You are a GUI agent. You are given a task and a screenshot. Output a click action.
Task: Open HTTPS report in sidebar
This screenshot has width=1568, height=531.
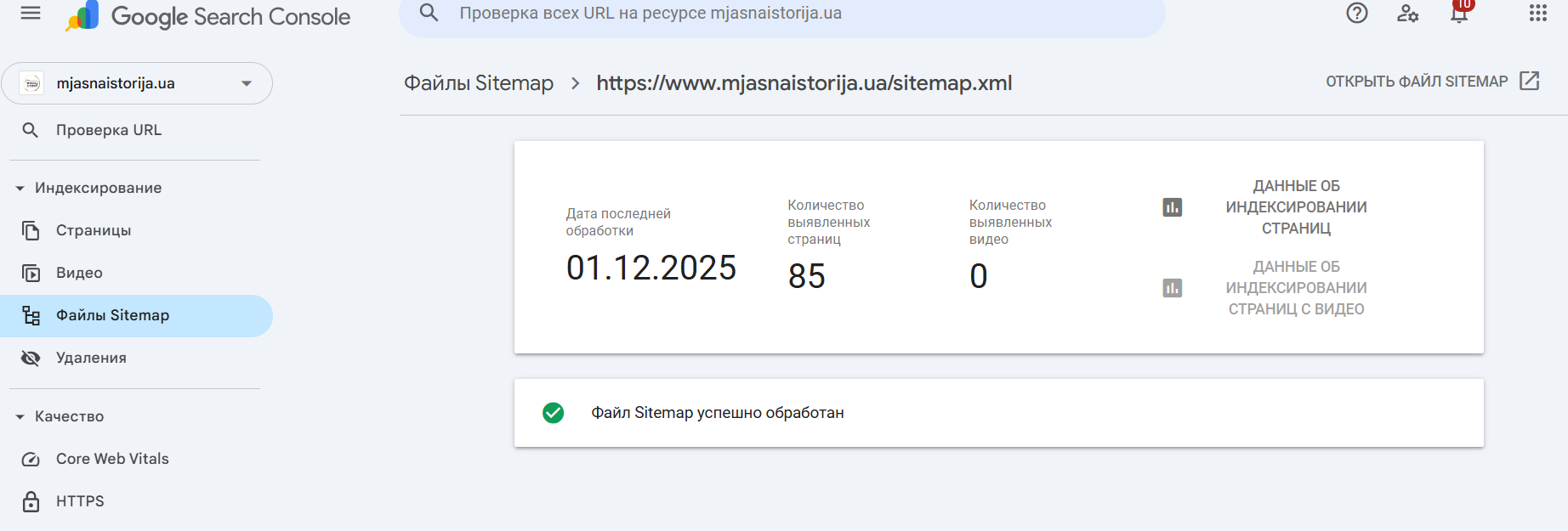[80, 501]
